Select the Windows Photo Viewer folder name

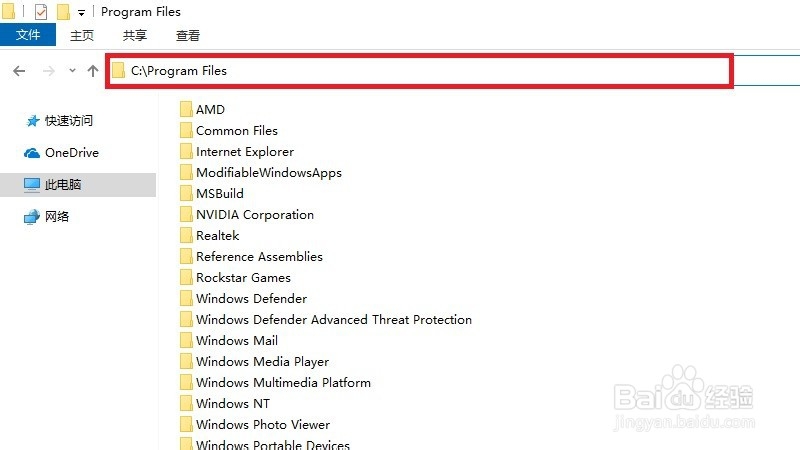tap(263, 424)
